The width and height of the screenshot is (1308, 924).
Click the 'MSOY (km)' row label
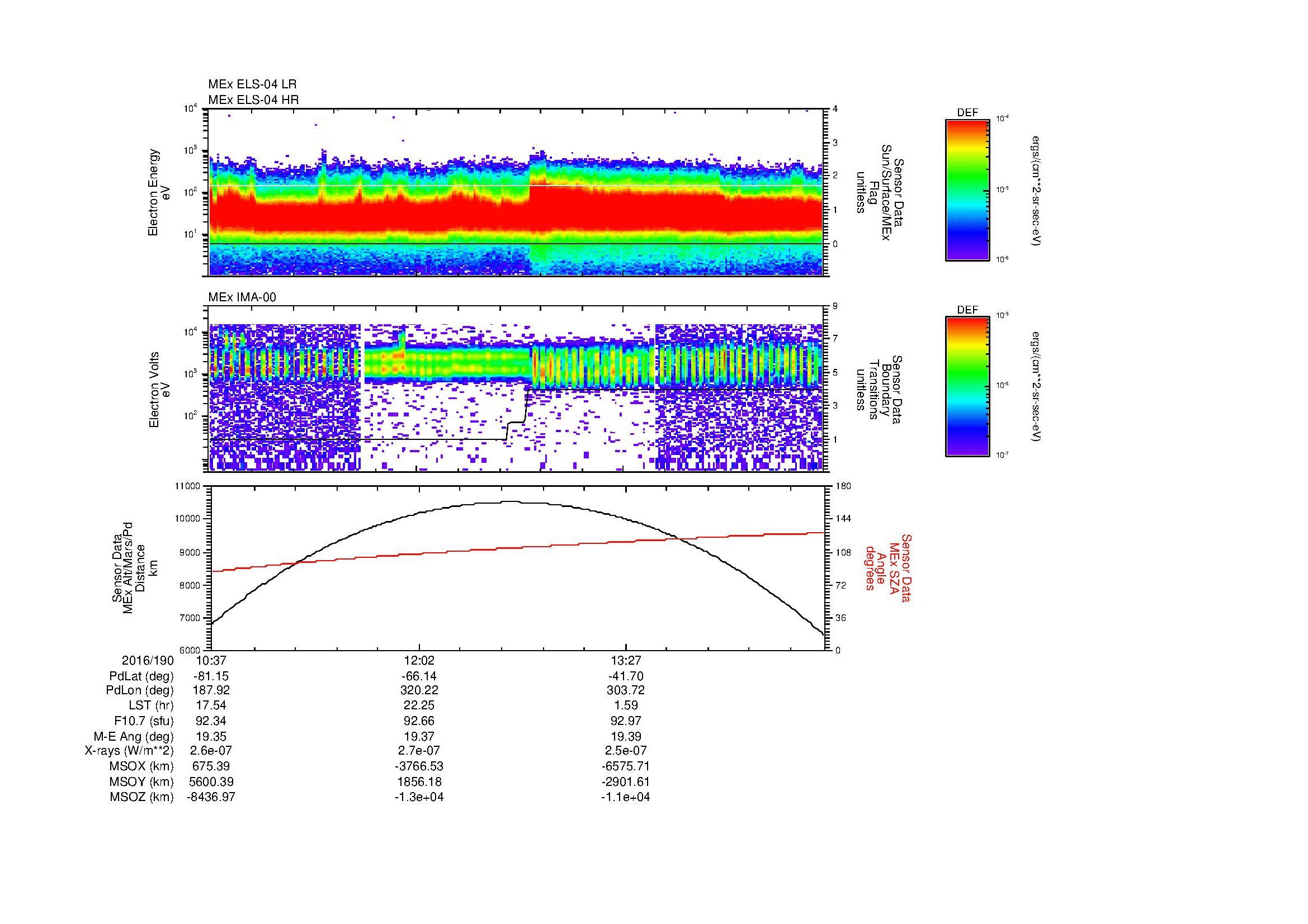pyautogui.click(x=142, y=782)
